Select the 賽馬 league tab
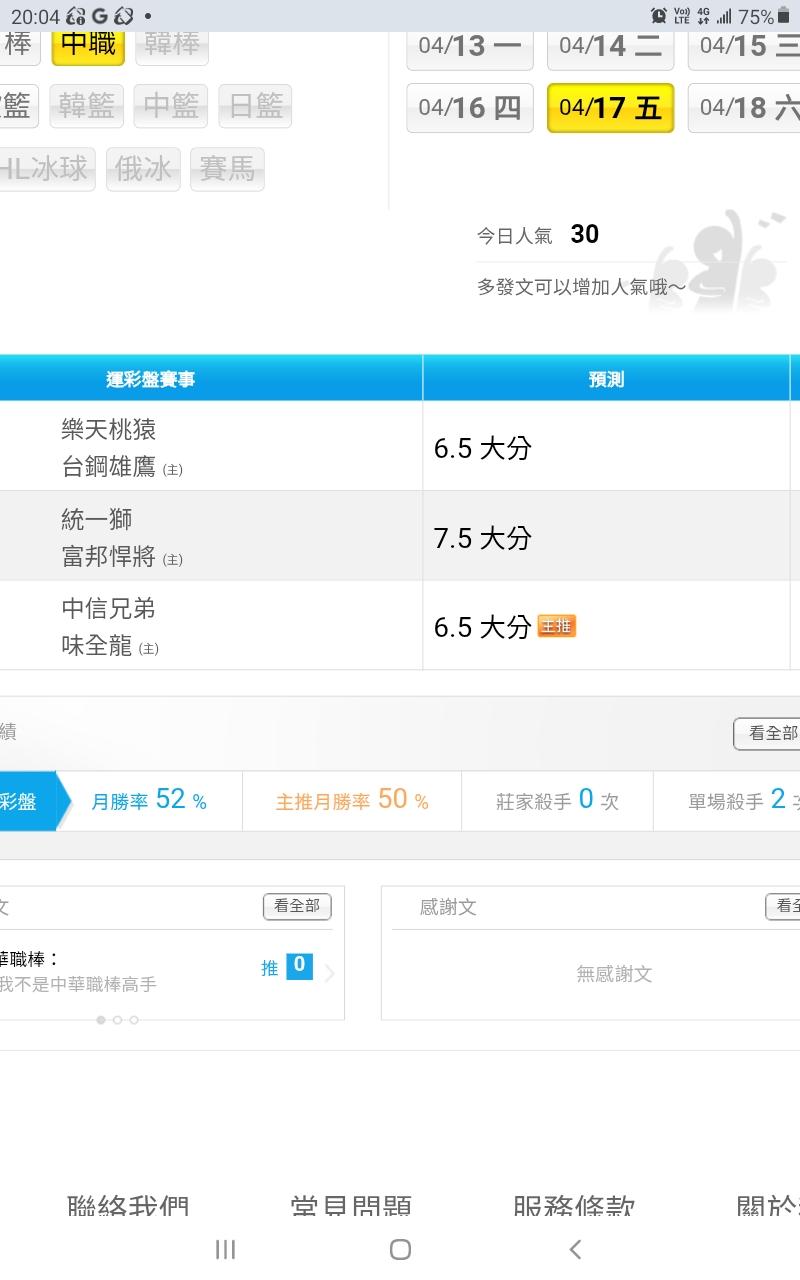 (x=227, y=169)
